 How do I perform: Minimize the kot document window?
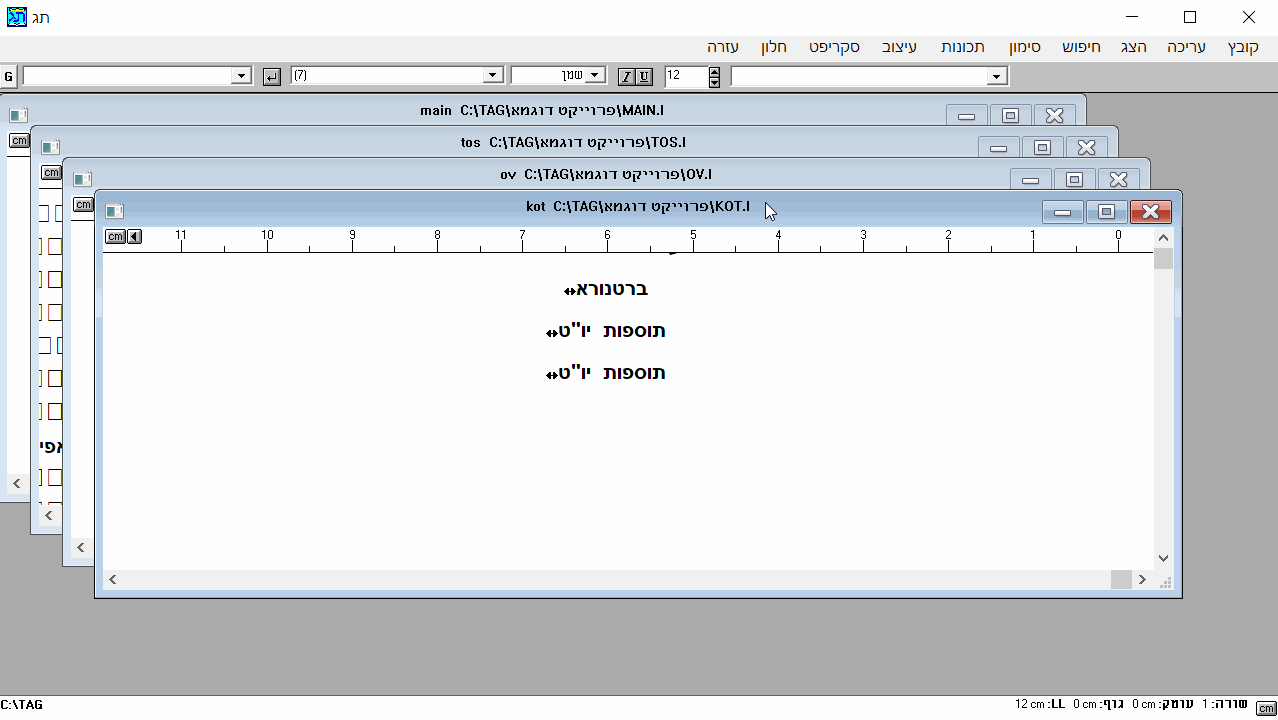pyautogui.click(x=1063, y=212)
